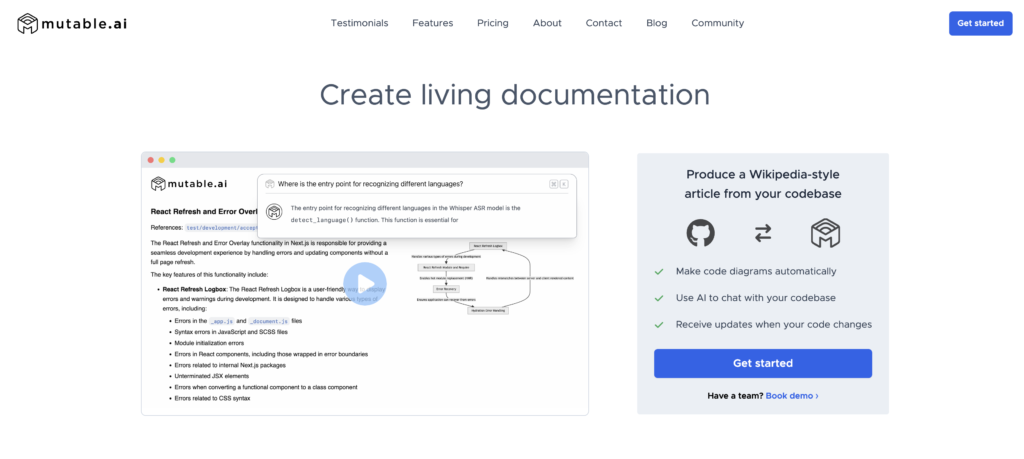Open the About nav item
This screenshot has height=459, width=1024.
pyautogui.click(x=547, y=23)
